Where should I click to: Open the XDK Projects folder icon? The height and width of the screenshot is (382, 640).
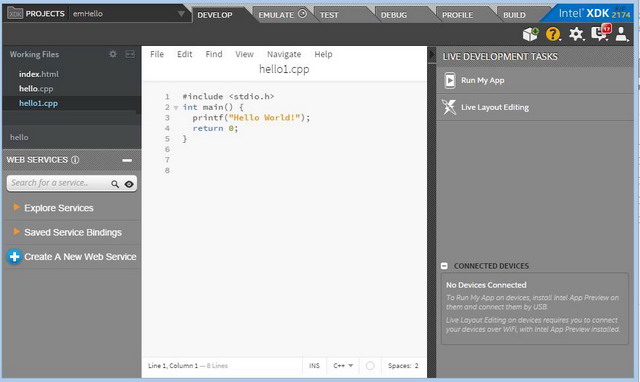tap(15, 13)
